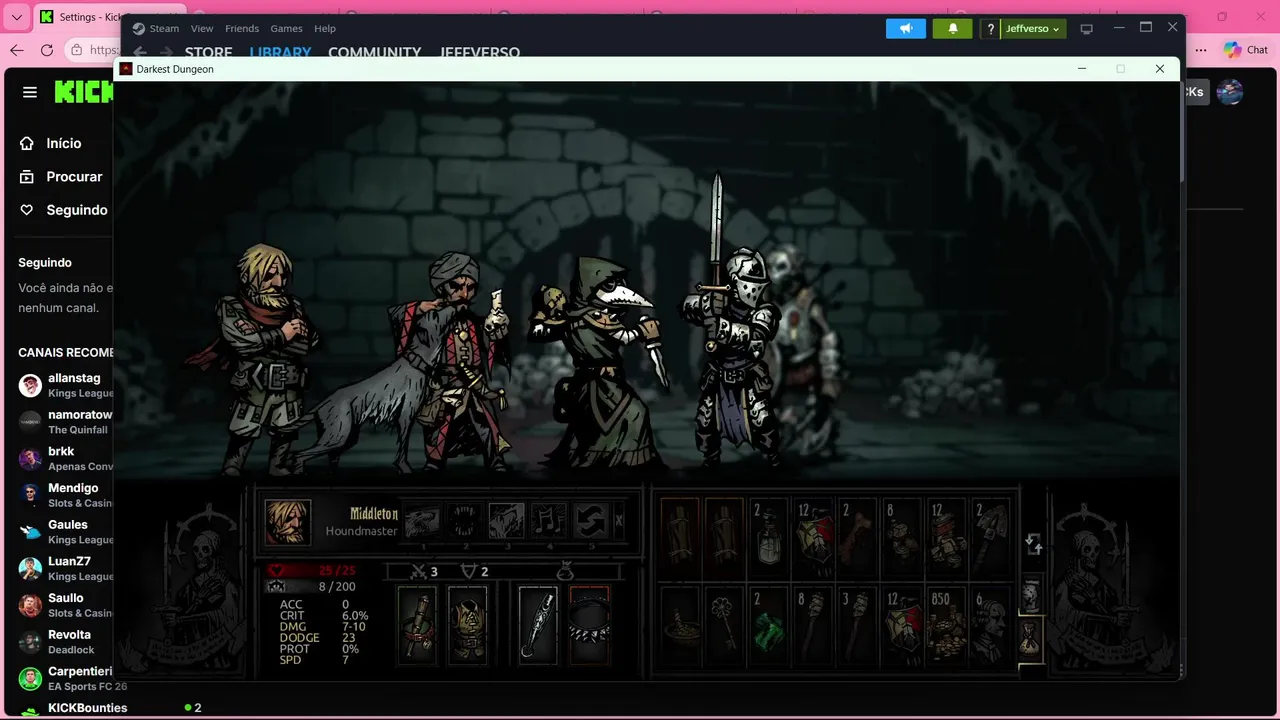The width and height of the screenshot is (1280, 720).
Task: Reload the browser page
Action: click(47, 50)
